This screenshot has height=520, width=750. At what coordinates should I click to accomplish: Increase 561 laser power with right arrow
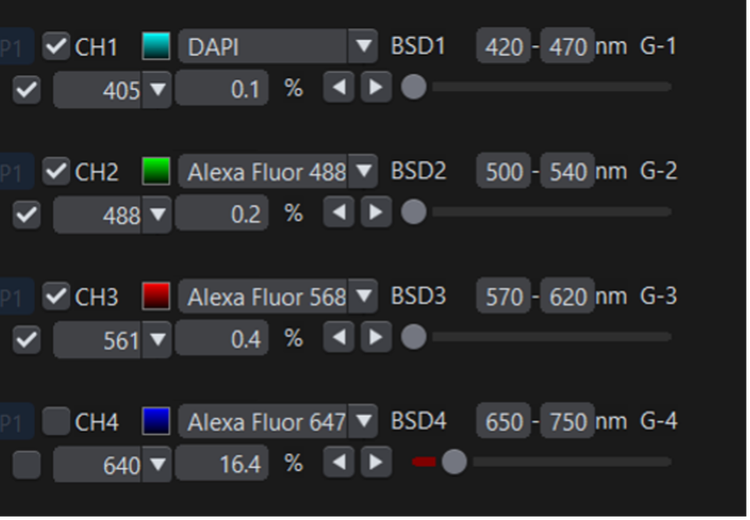tap(375, 338)
